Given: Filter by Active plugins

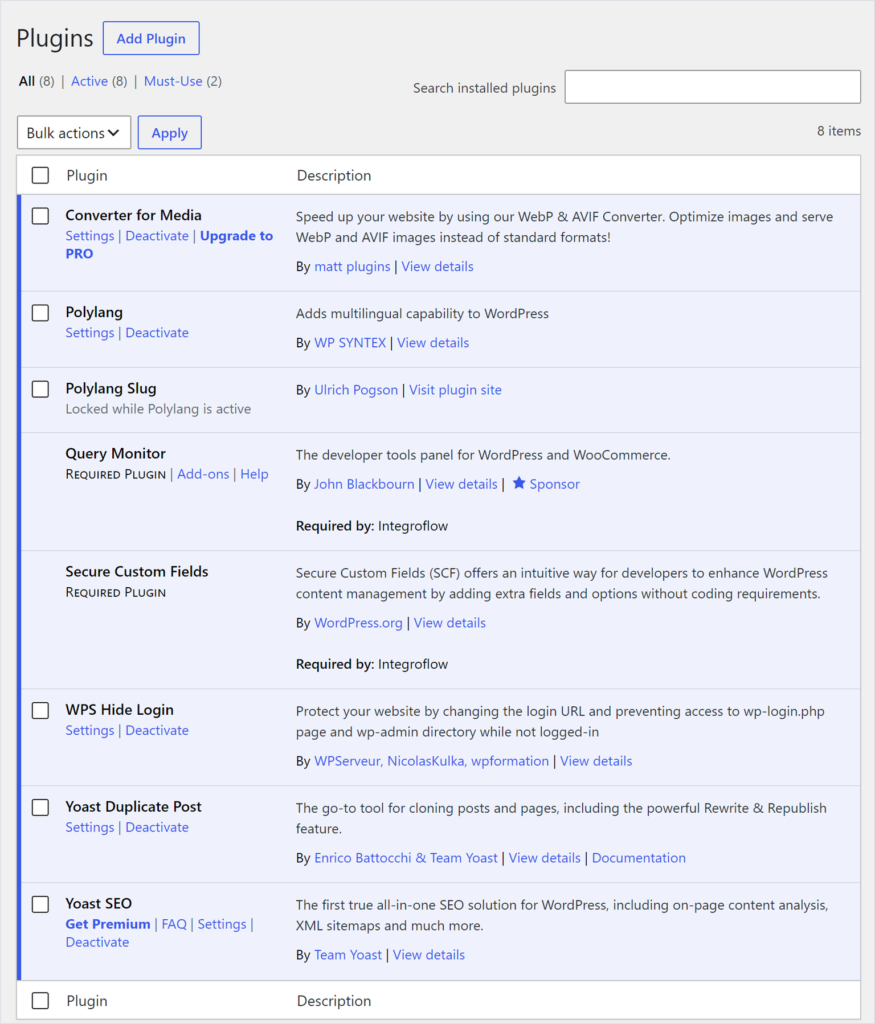Looking at the screenshot, I should (89, 81).
